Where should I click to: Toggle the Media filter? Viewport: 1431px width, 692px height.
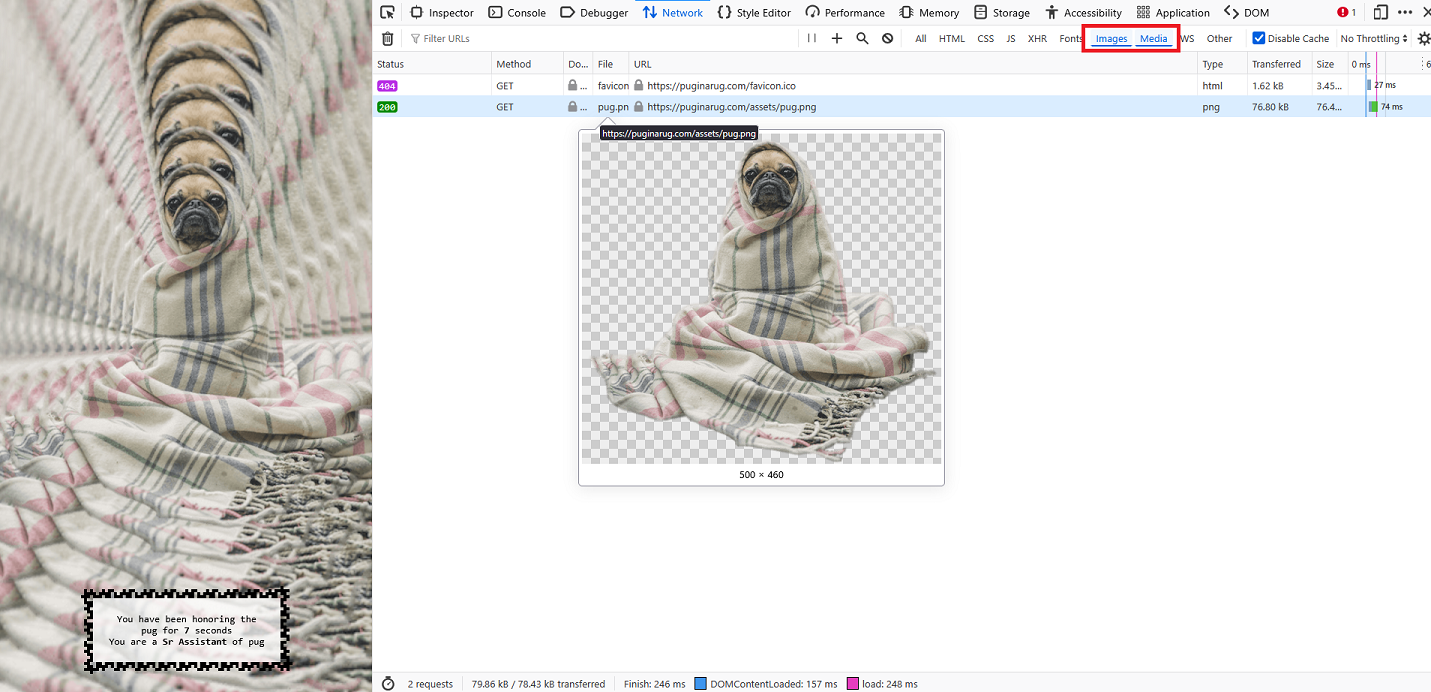pyautogui.click(x=1153, y=39)
